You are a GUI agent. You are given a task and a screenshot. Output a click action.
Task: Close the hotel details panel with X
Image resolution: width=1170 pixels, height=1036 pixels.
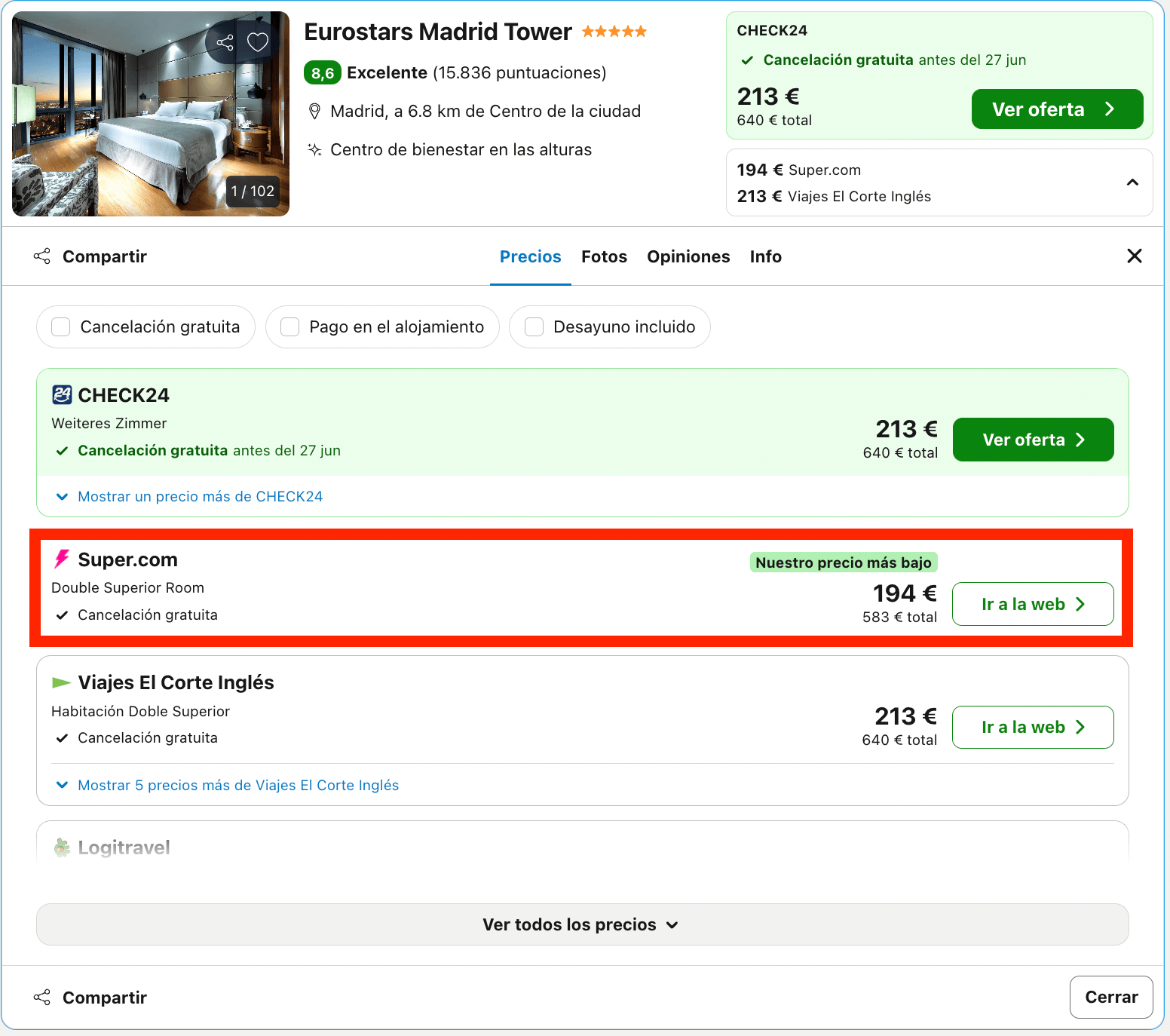(1134, 256)
